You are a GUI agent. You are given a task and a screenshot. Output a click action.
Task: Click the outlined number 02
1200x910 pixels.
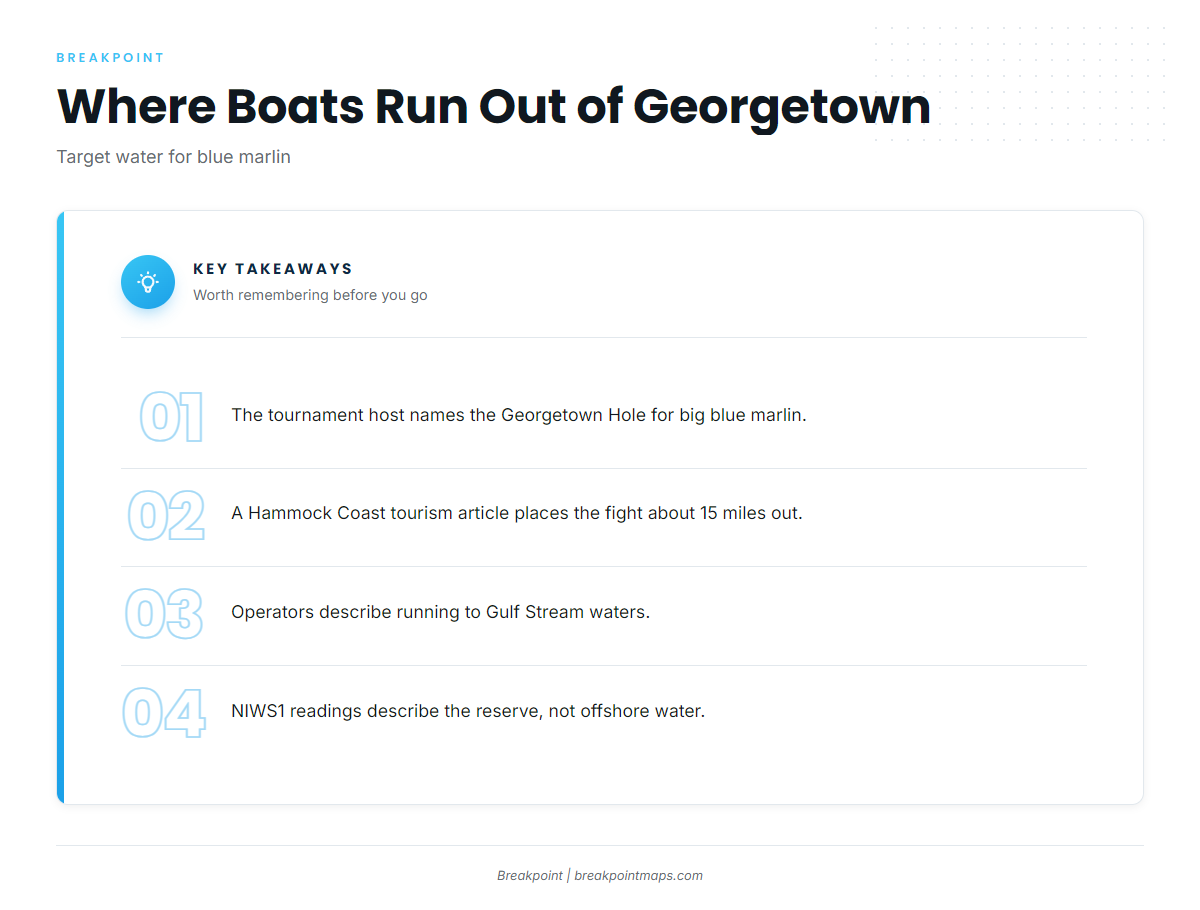coord(166,516)
